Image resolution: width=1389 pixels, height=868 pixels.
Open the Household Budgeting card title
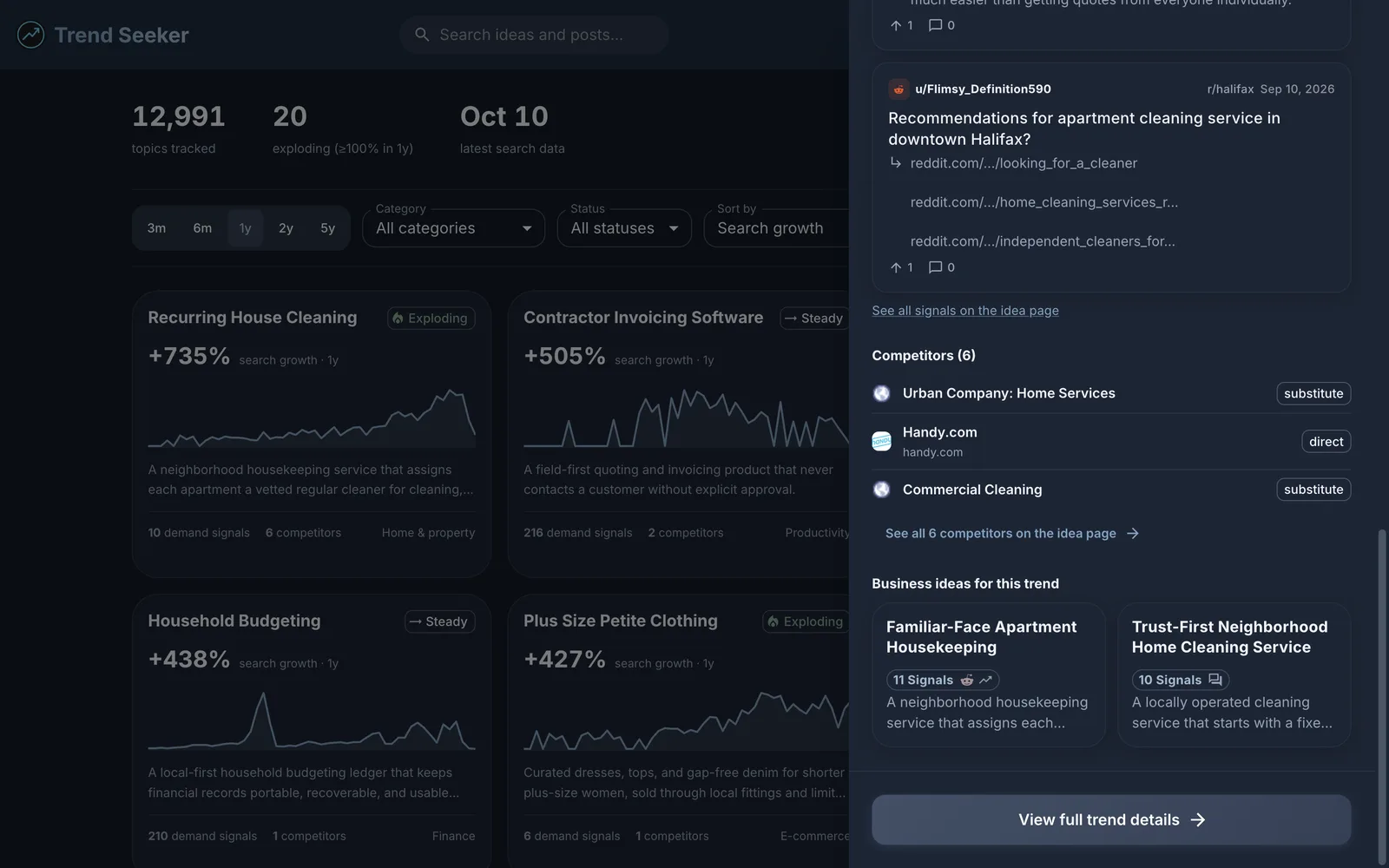234,621
